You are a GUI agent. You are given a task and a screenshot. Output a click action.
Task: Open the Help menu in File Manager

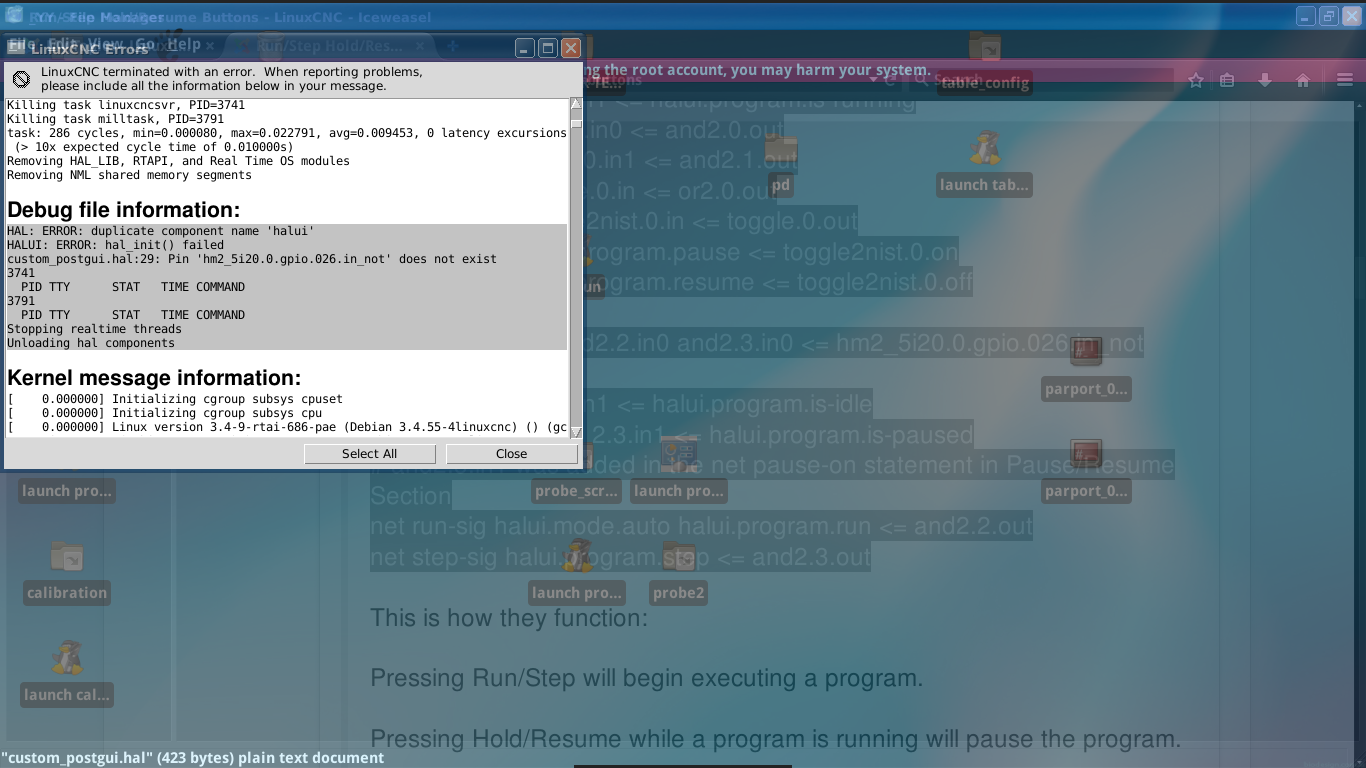click(184, 44)
